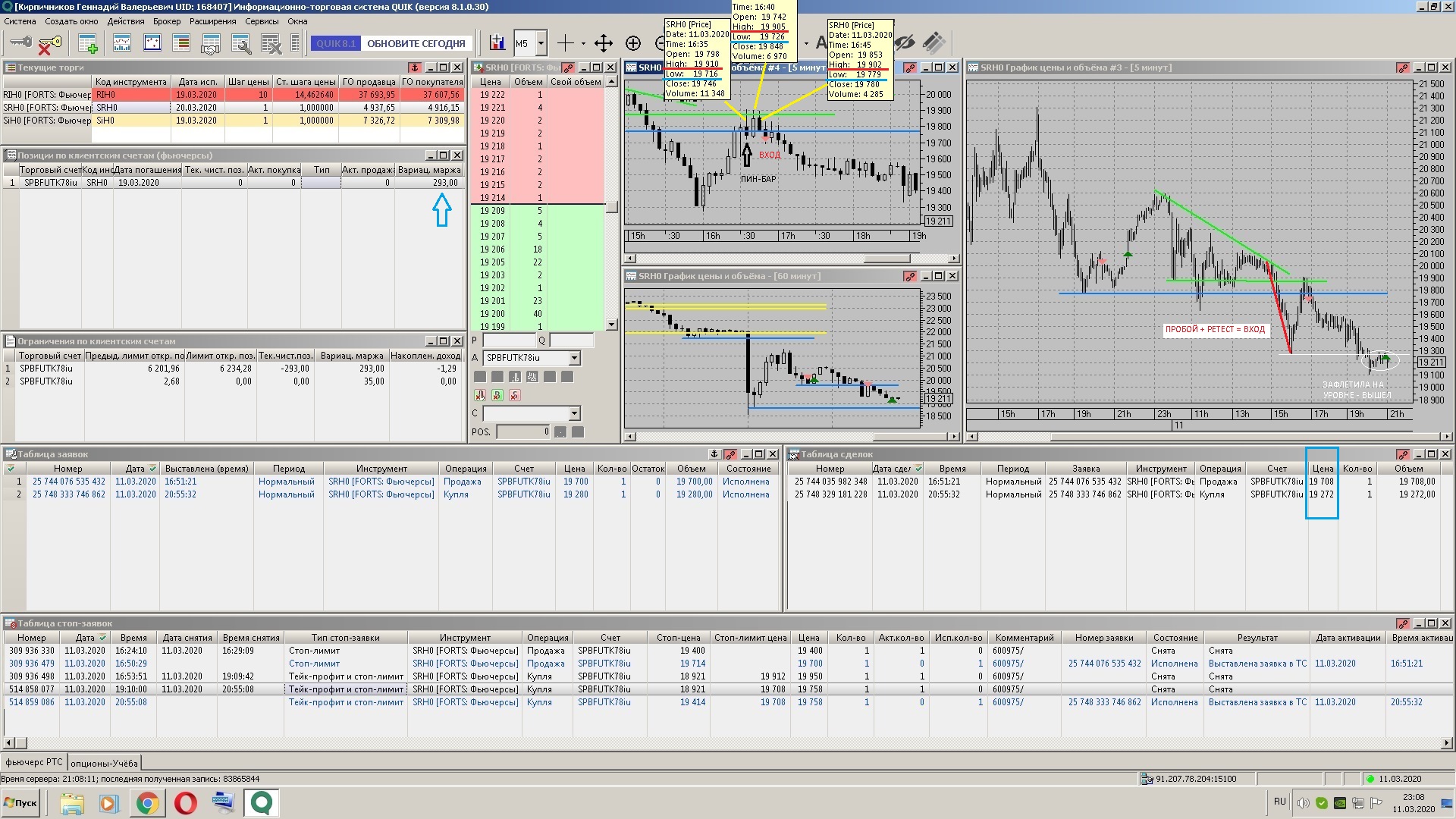Click the ОБНОВИТЕ СЕГОДНЯ update button

point(416,43)
